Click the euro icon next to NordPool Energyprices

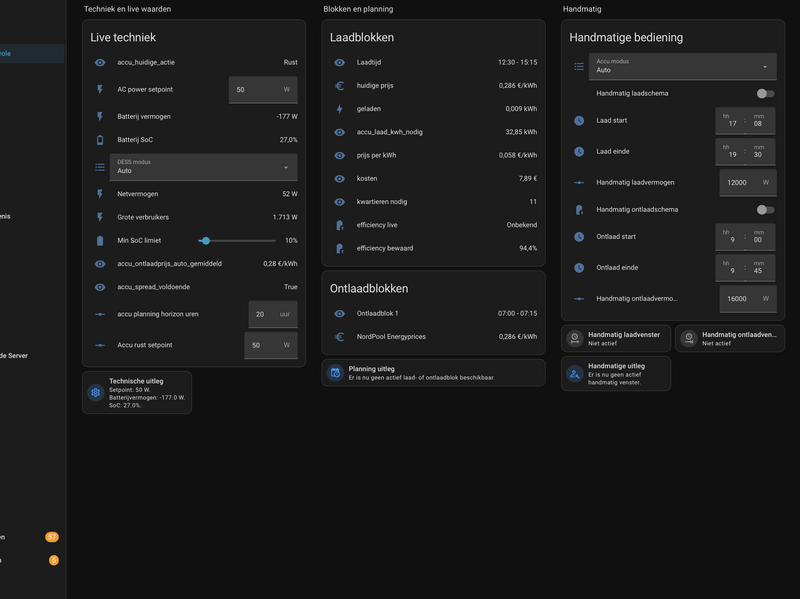(339, 337)
